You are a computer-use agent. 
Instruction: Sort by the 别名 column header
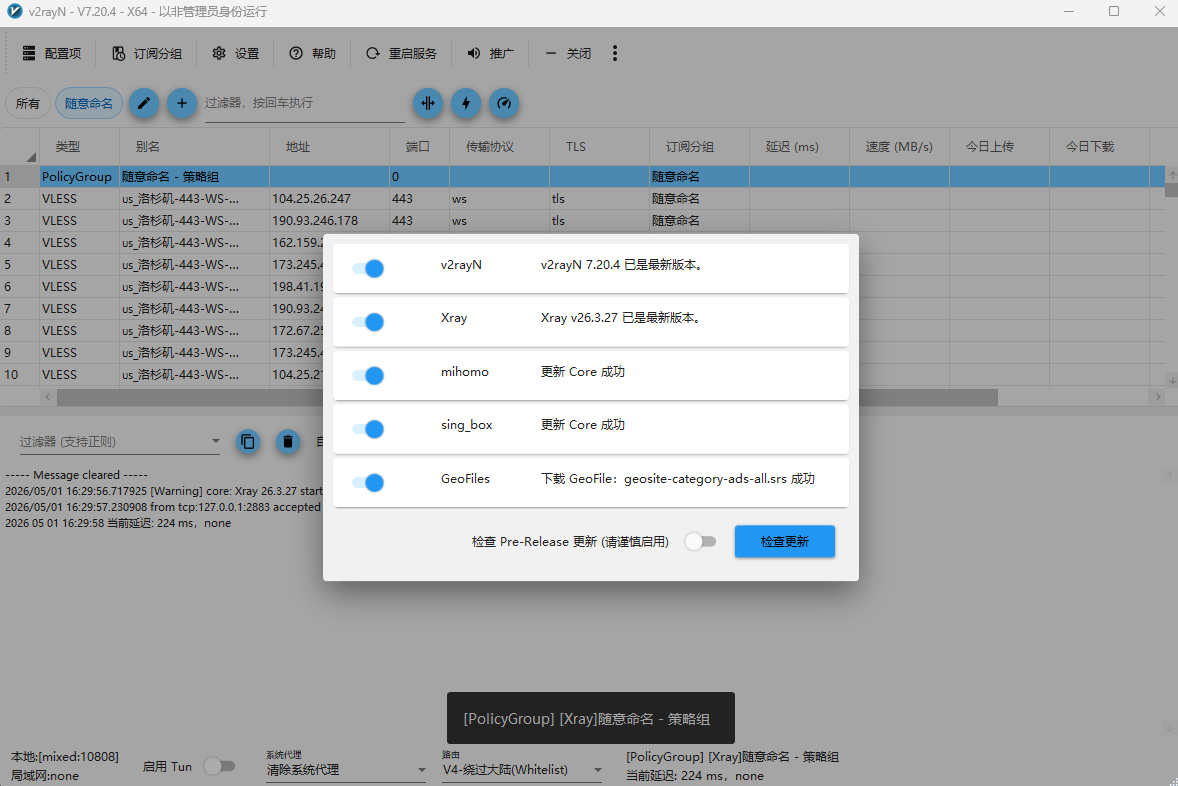(x=194, y=147)
